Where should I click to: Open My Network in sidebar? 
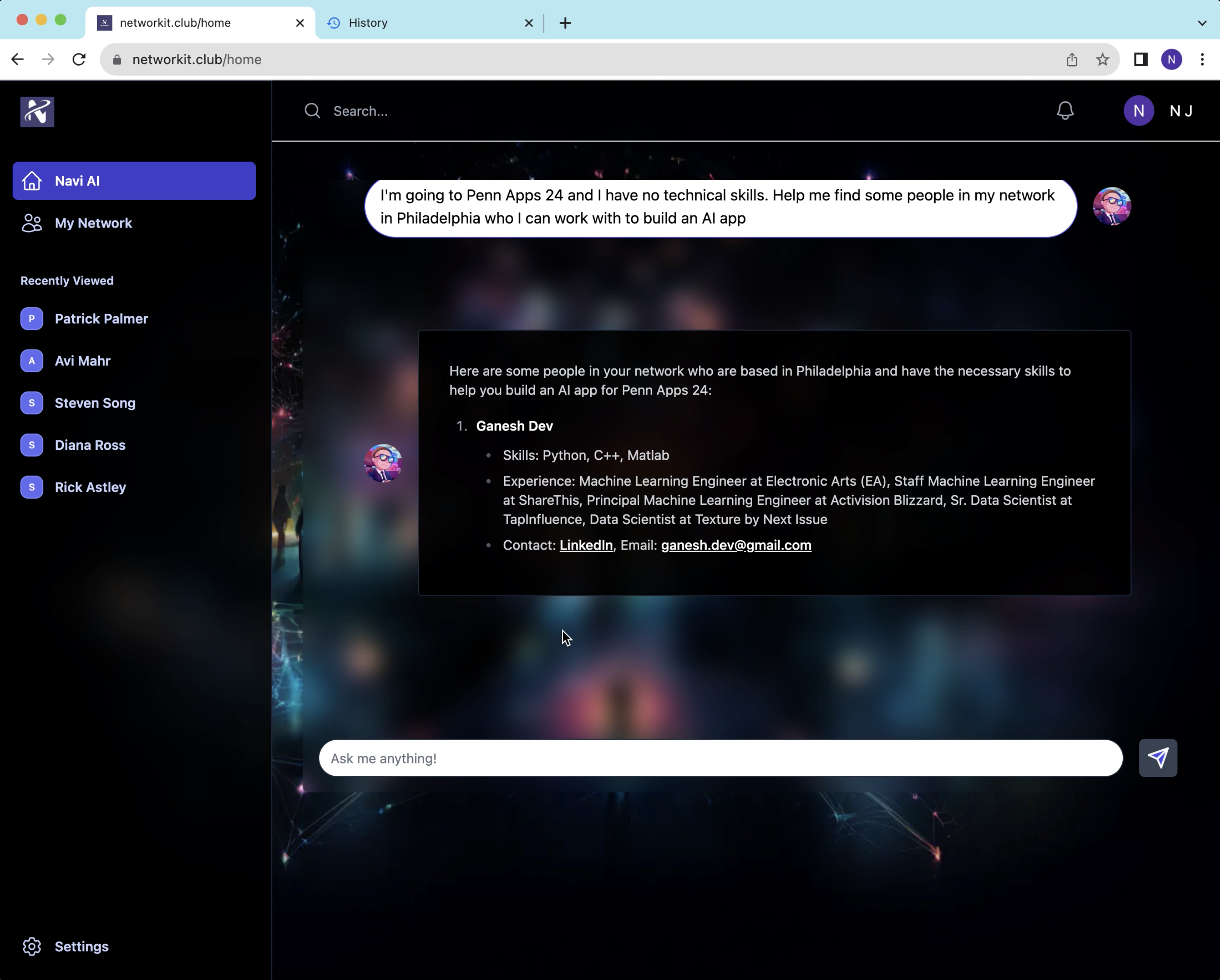click(93, 223)
